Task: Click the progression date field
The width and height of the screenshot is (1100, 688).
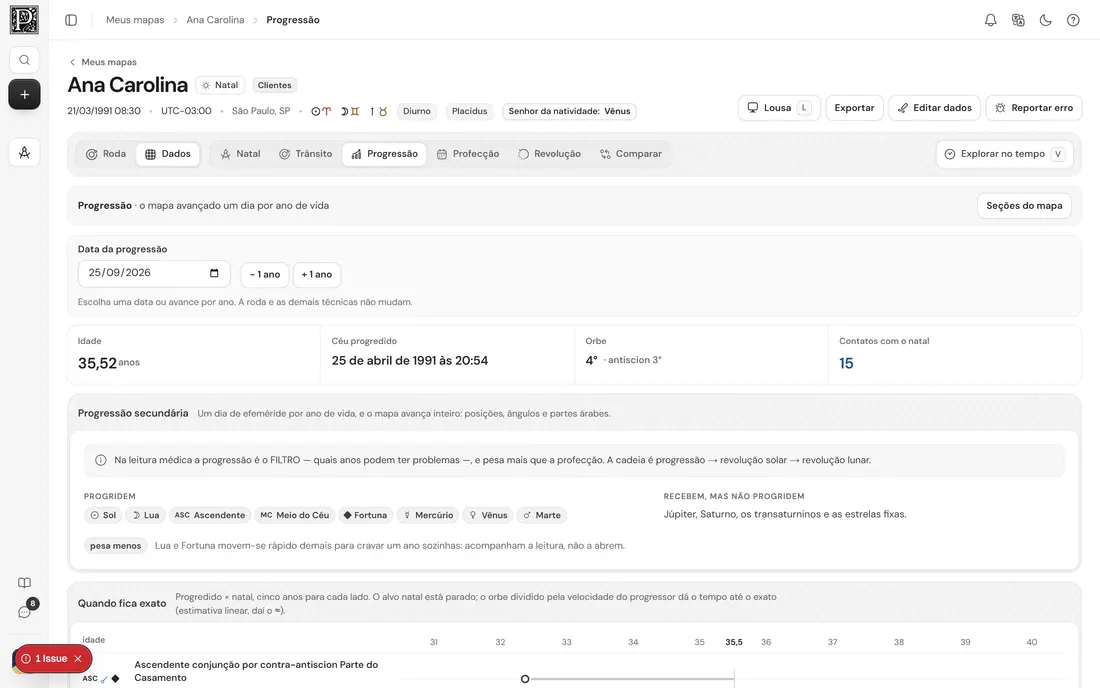Action: point(154,274)
